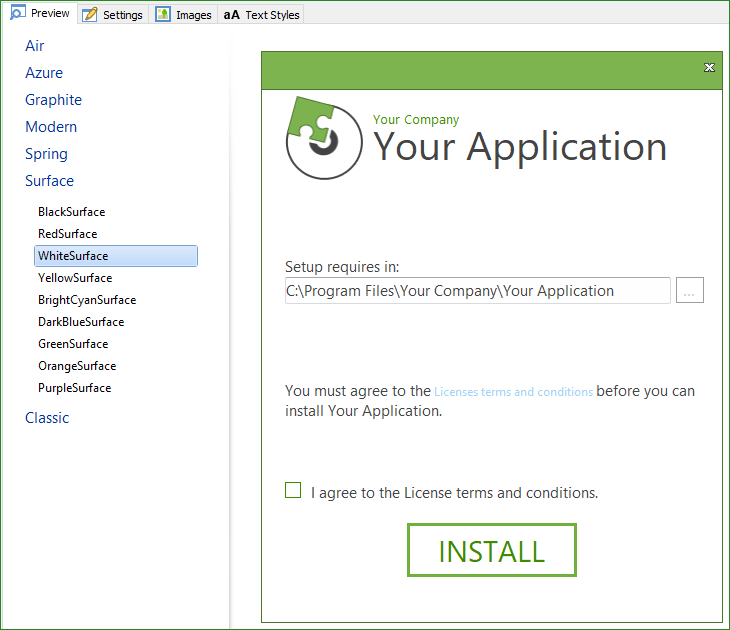Screen dimensions: 730x630
Task: Close the installer preview dialog
Action: click(x=709, y=68)
